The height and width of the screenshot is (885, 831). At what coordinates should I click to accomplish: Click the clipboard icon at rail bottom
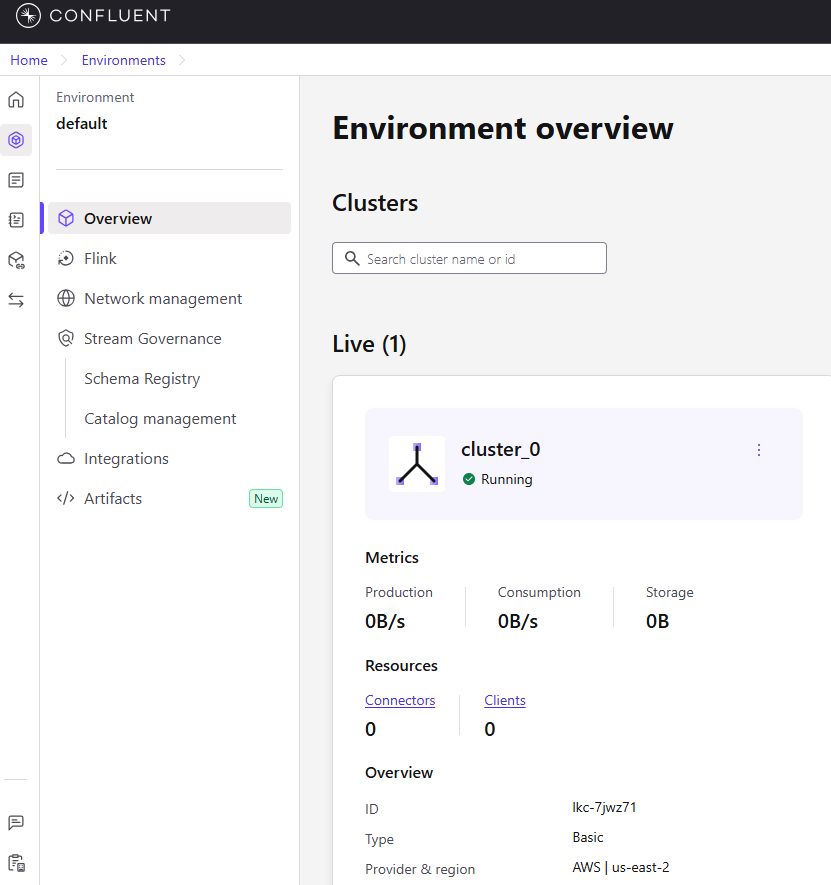click(16, 862)
